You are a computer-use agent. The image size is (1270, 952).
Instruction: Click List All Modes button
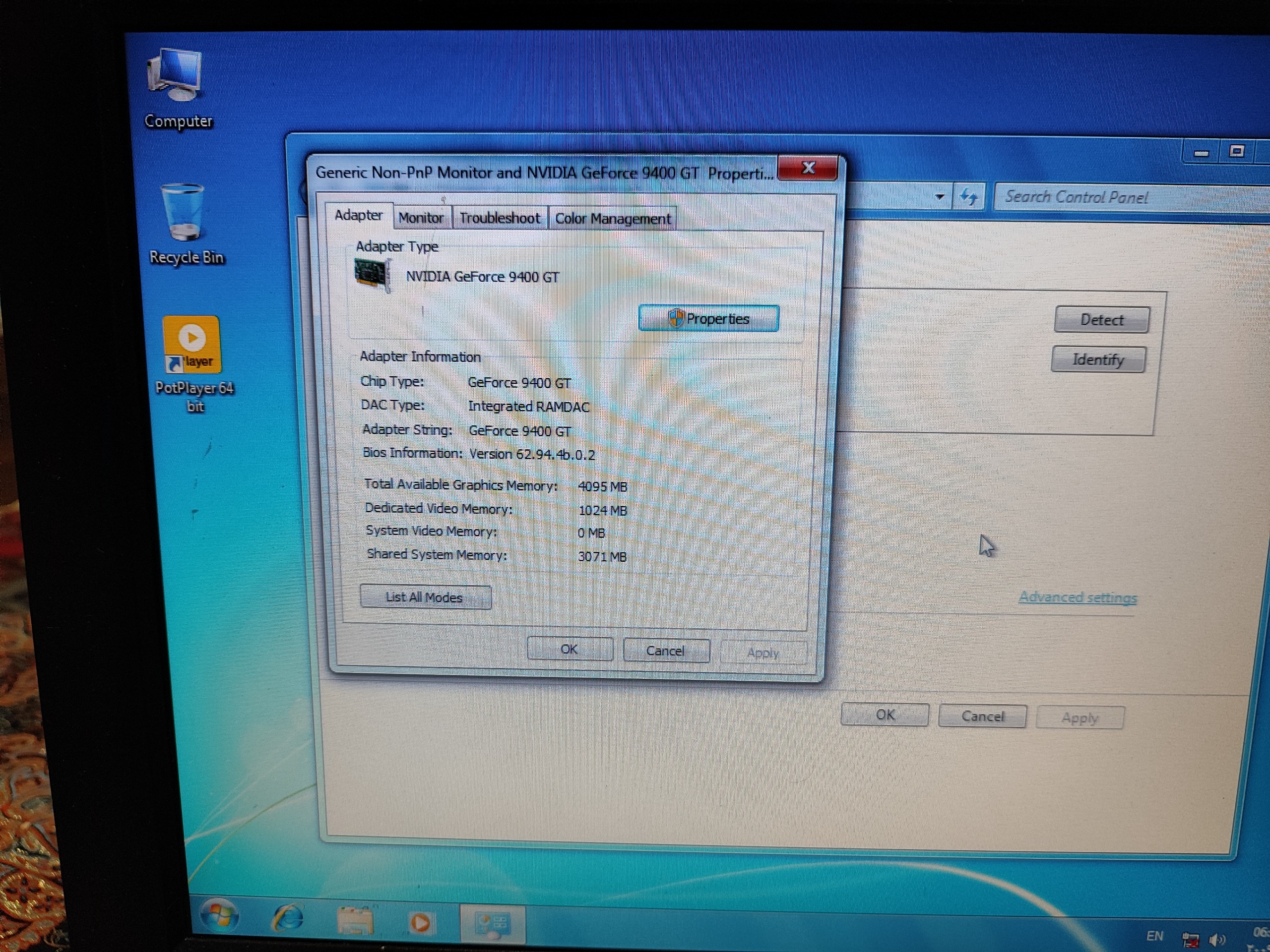pos(425,597)
